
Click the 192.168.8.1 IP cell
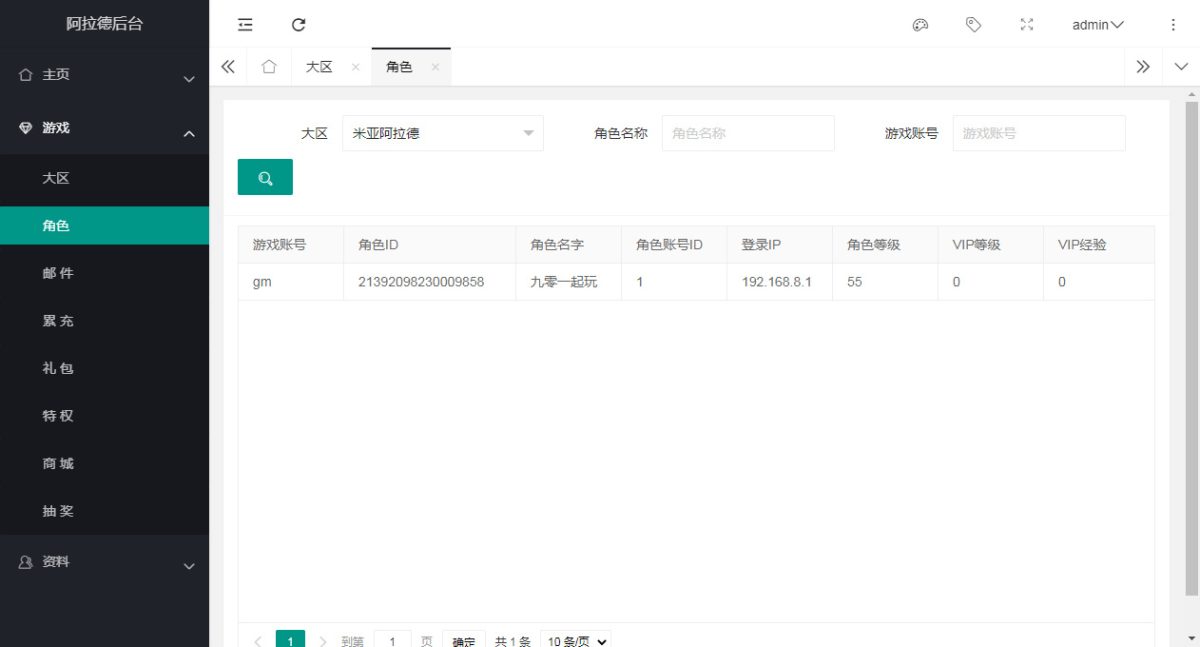point(780,282)
